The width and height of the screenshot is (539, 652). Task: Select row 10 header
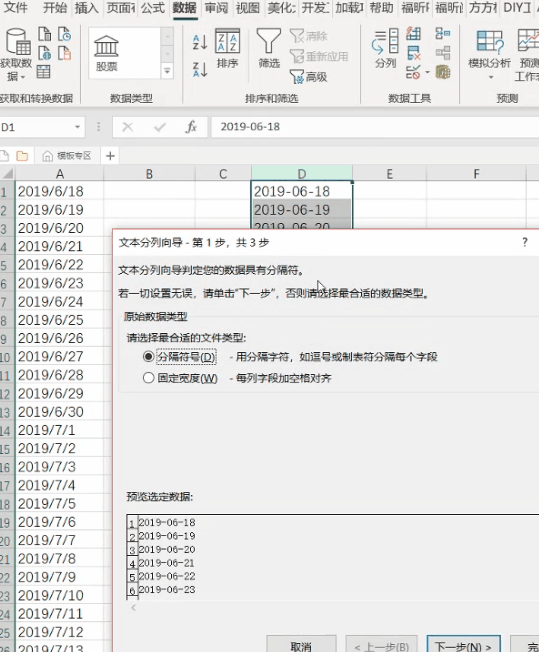[x=5, y=357]
